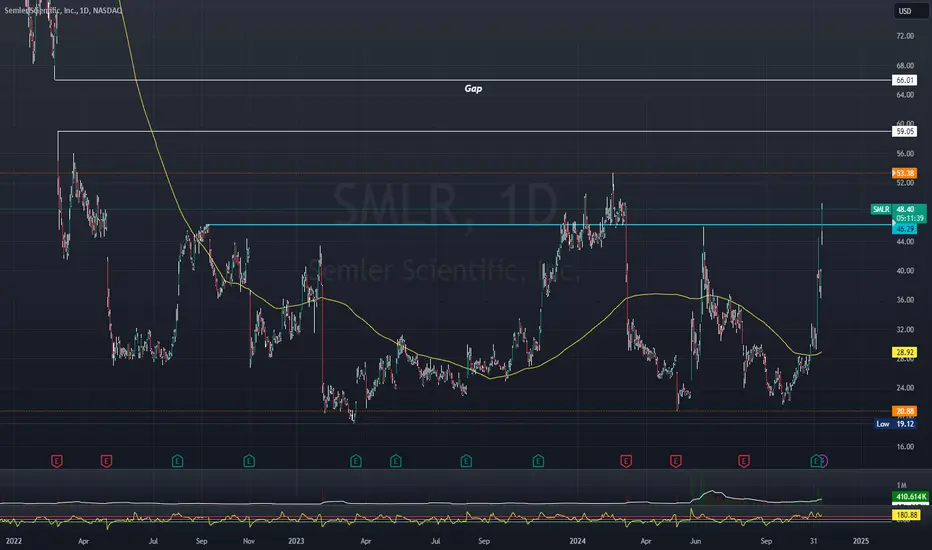The image size is (932, 550).
Task: Click the 40.00 price scale value
Action: click(x=905, y=271)
